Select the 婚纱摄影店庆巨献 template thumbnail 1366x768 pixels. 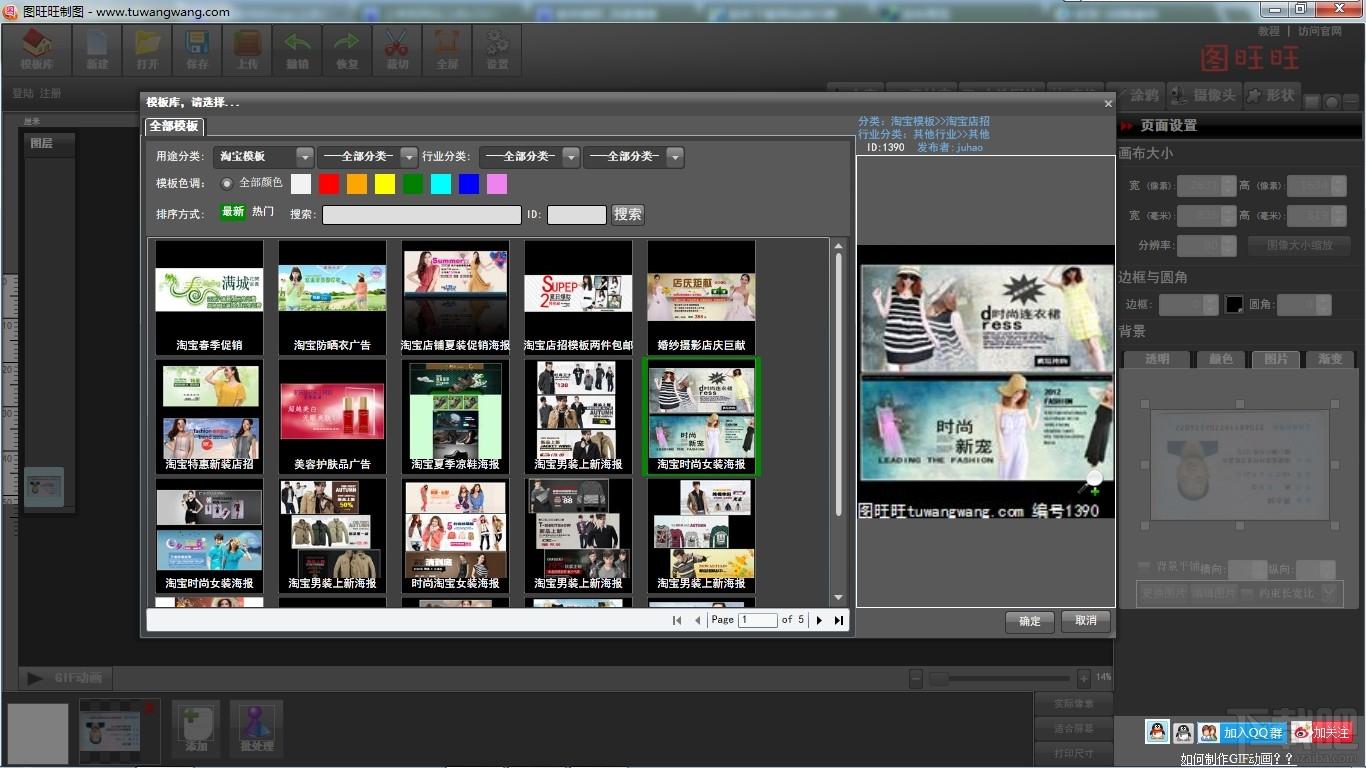pyautogui.click(x=701, y=297)
